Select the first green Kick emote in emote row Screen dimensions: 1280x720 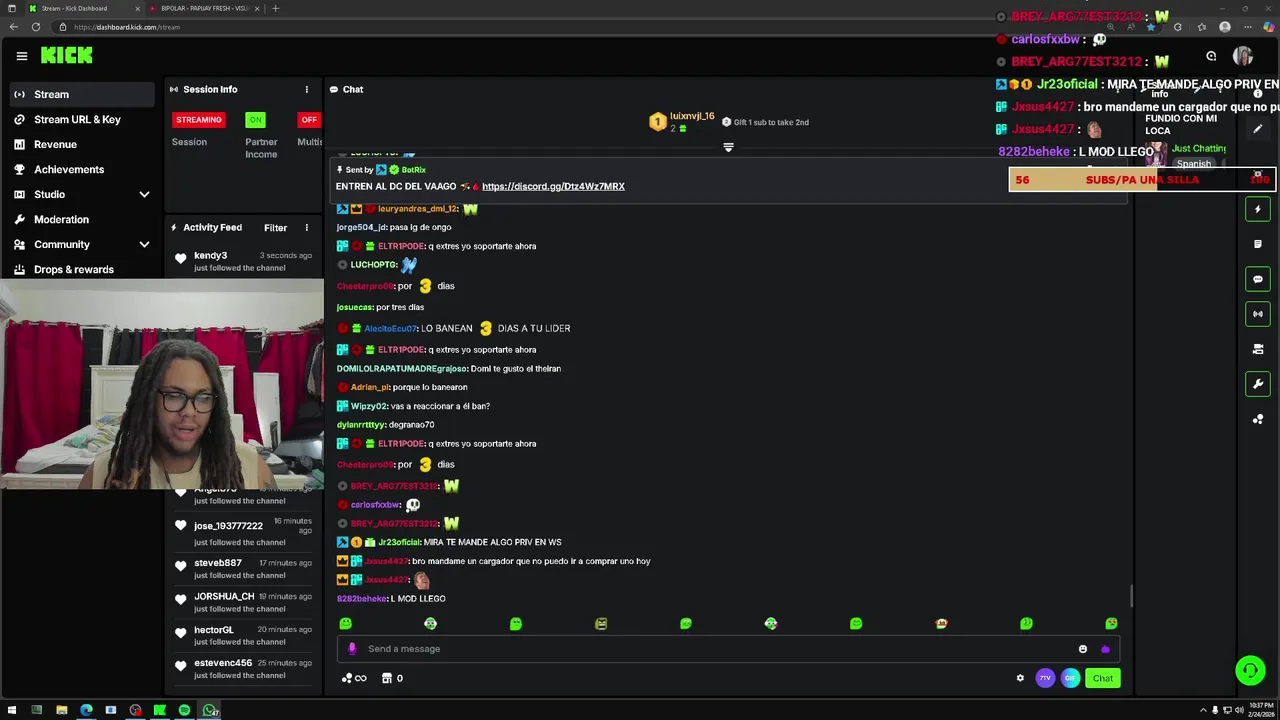tap(346, 624)
